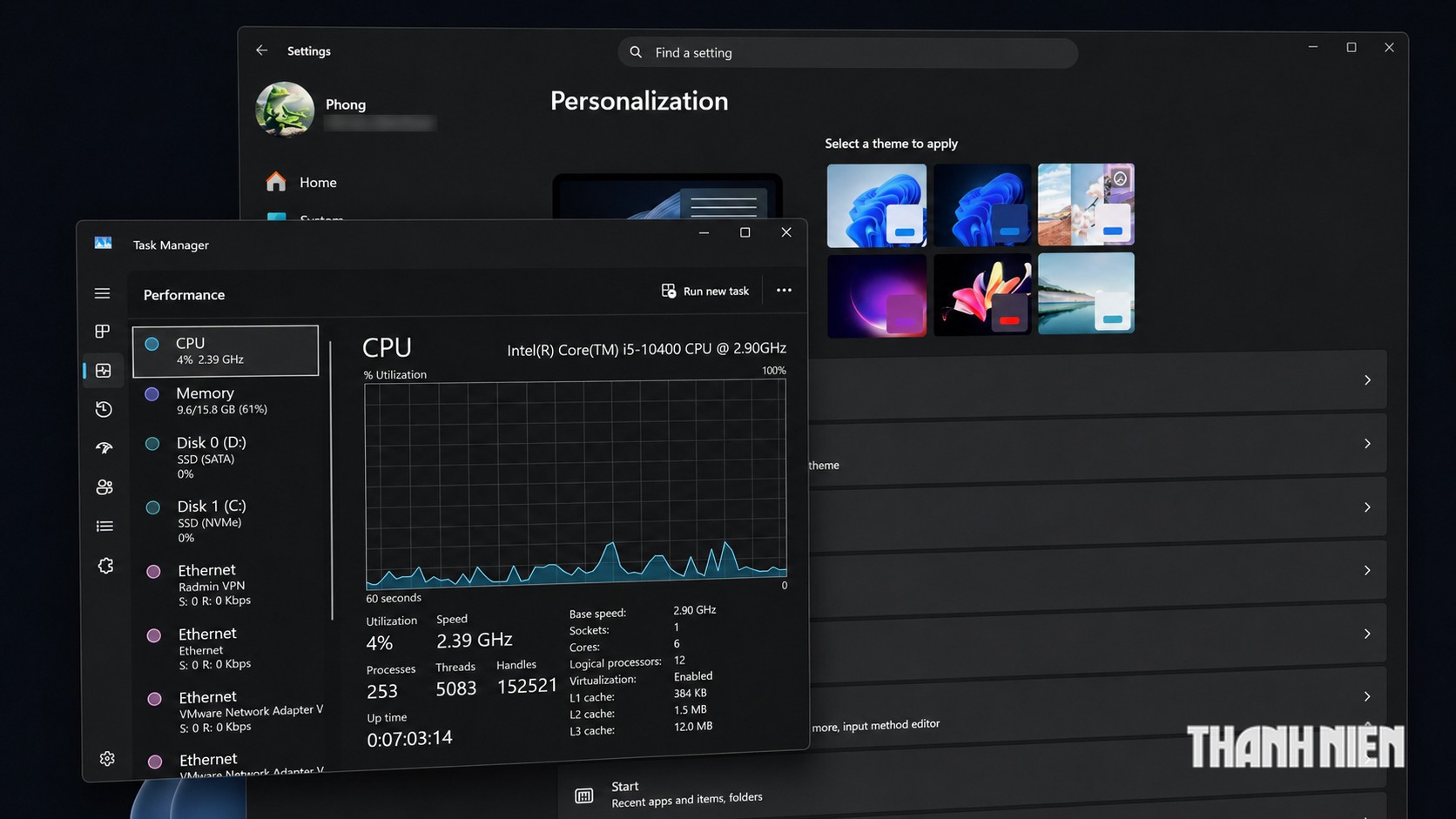
Task: Click the Find a setting search field
Action: point(847,52)
